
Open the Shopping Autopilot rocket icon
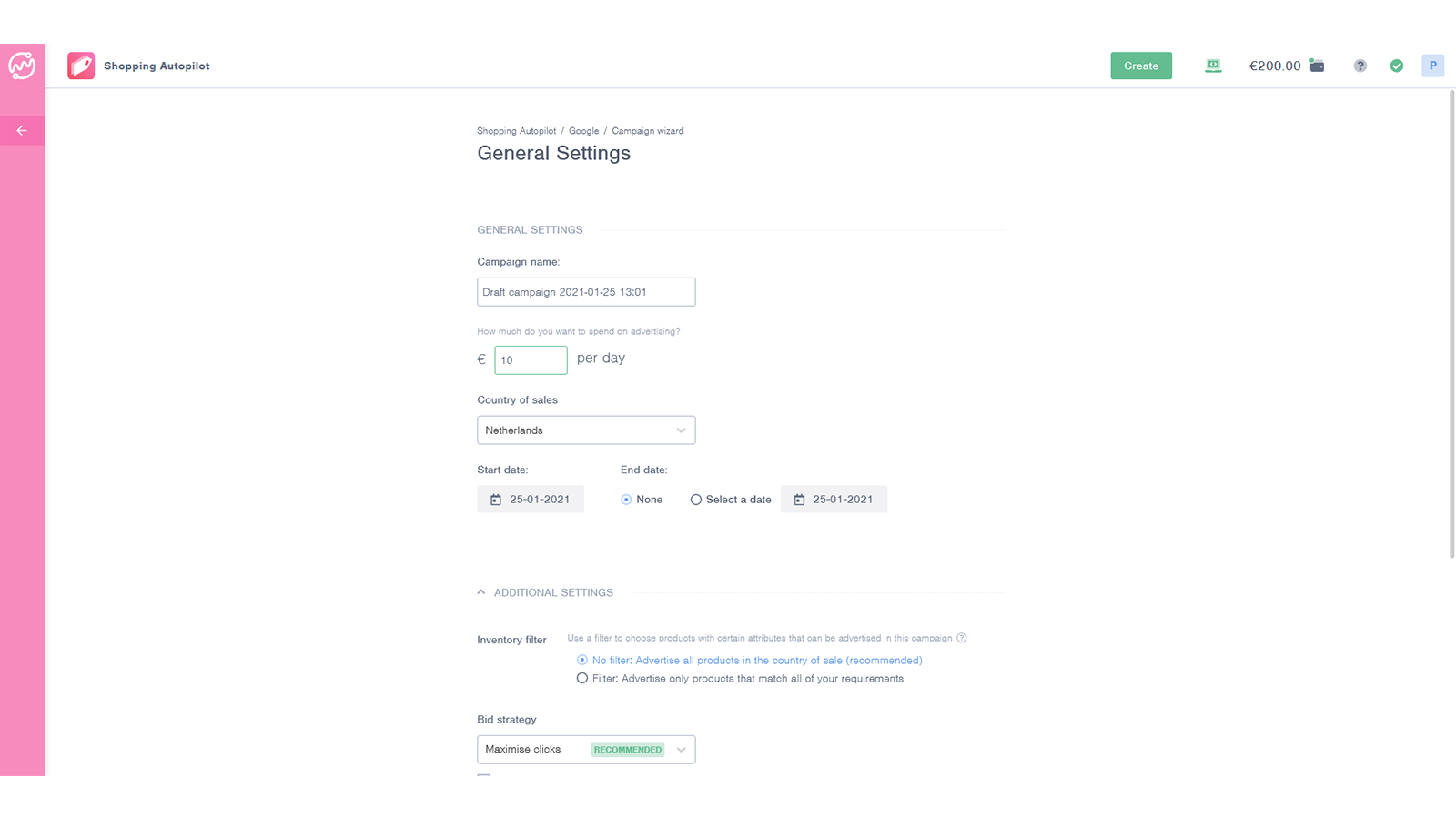click(81, 66)
